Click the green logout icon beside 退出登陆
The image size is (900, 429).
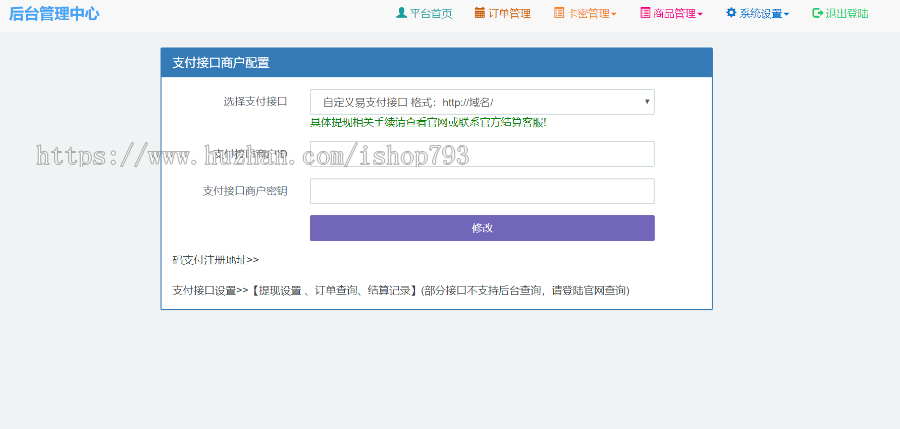817,14
